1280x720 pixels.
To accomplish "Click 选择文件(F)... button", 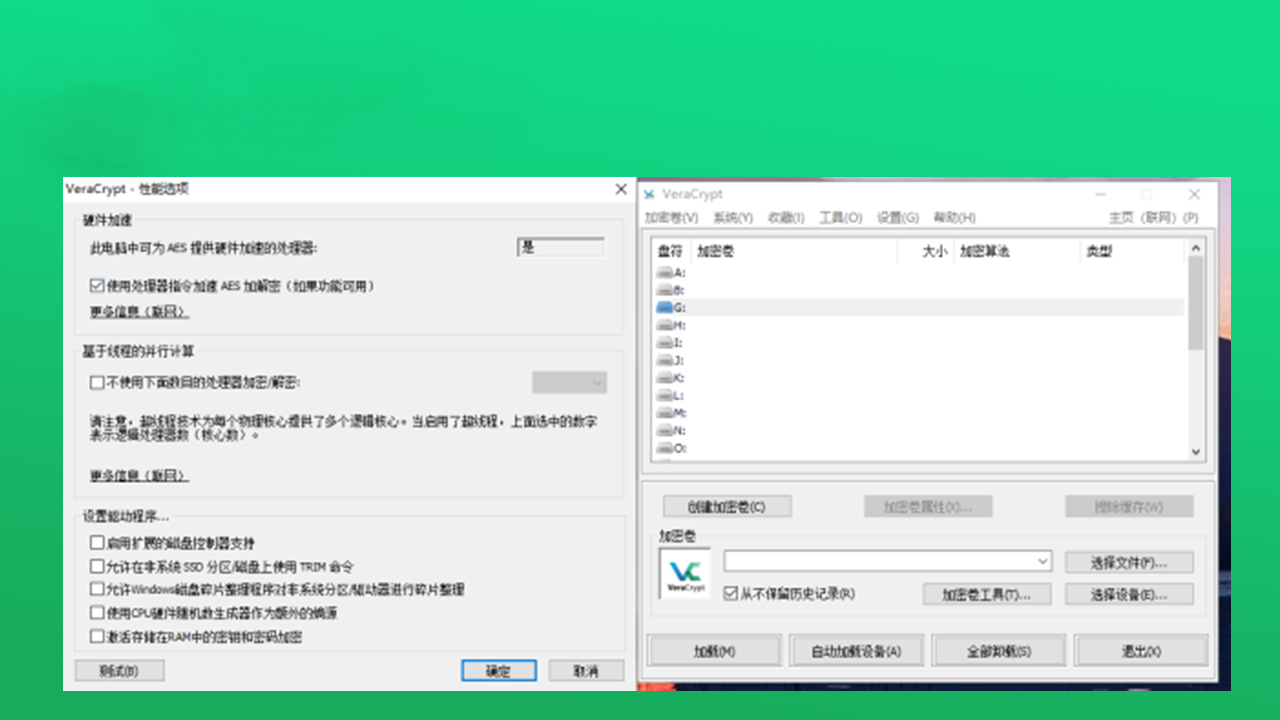I will (x=1129, y=562).
